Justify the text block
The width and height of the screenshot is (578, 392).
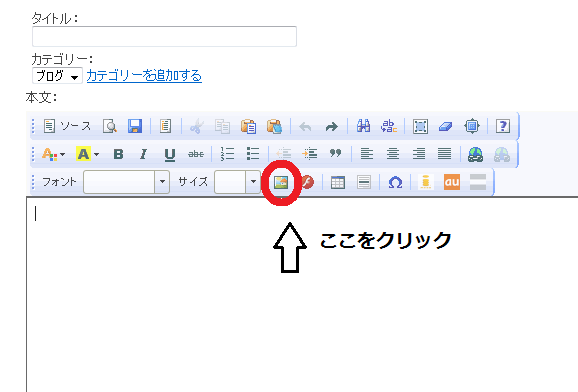(444, 153)
